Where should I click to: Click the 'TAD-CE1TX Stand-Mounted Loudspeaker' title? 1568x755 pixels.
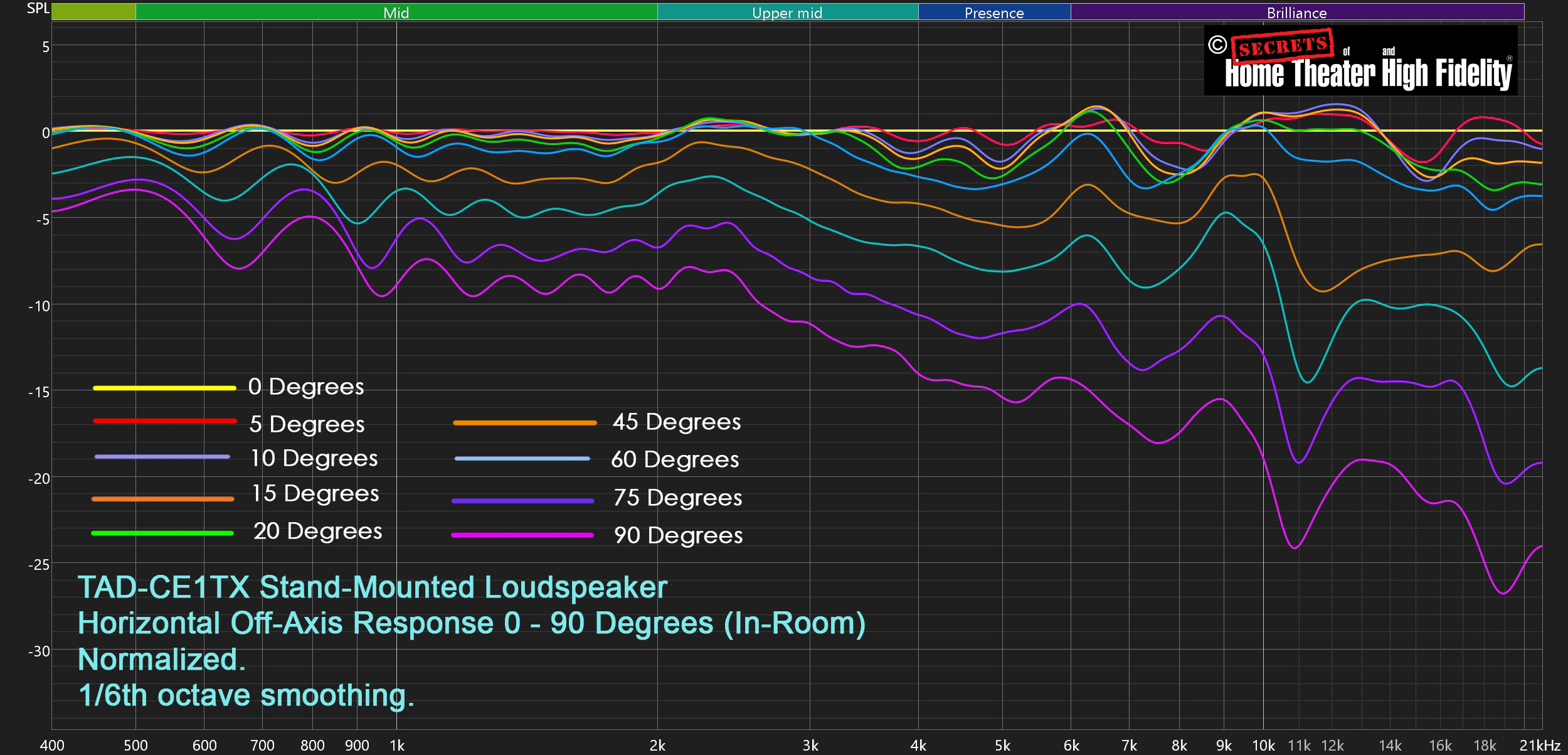(x=373, y=587)
